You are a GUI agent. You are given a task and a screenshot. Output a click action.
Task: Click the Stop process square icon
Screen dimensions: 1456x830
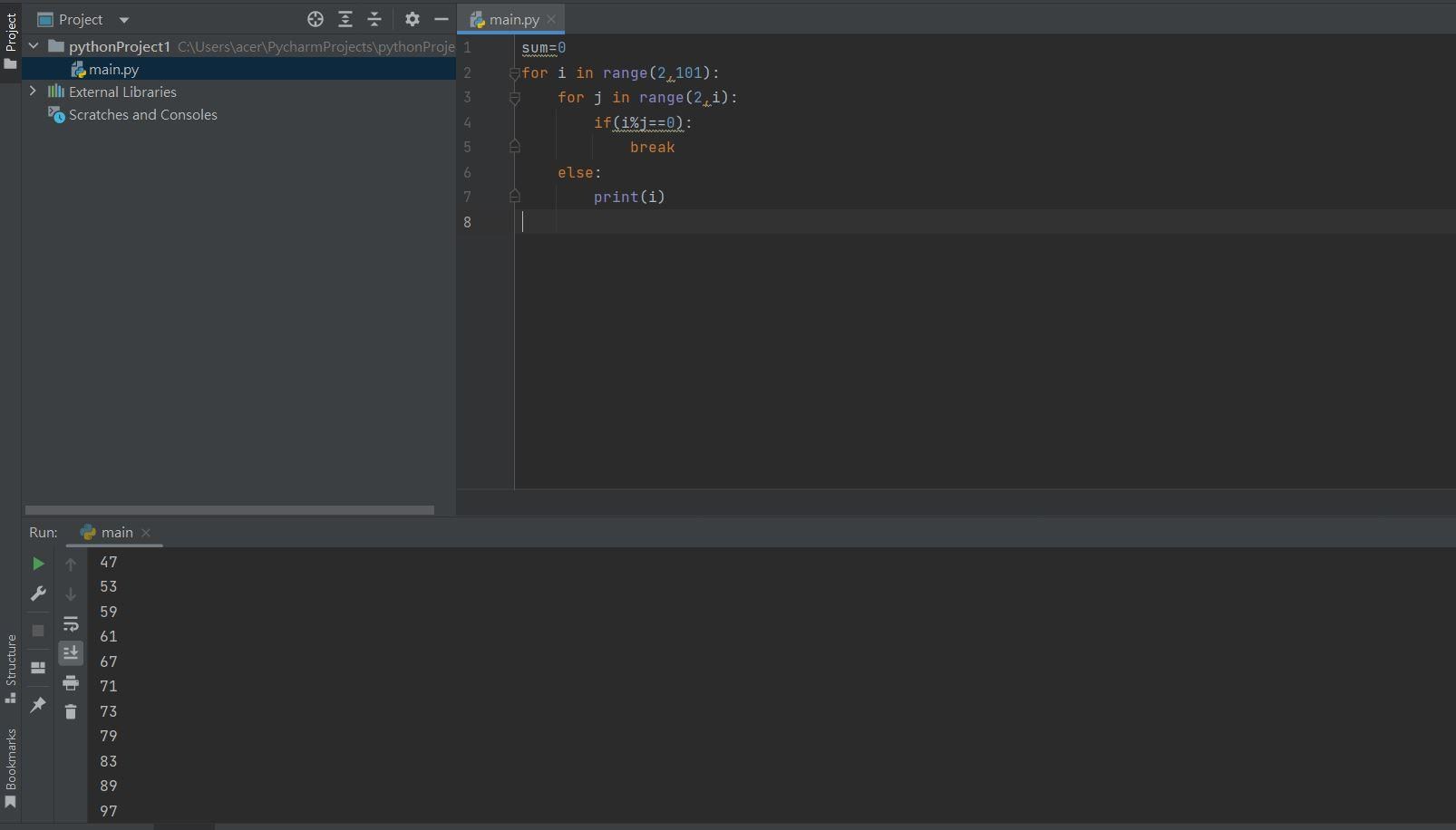tap(38, 631)
